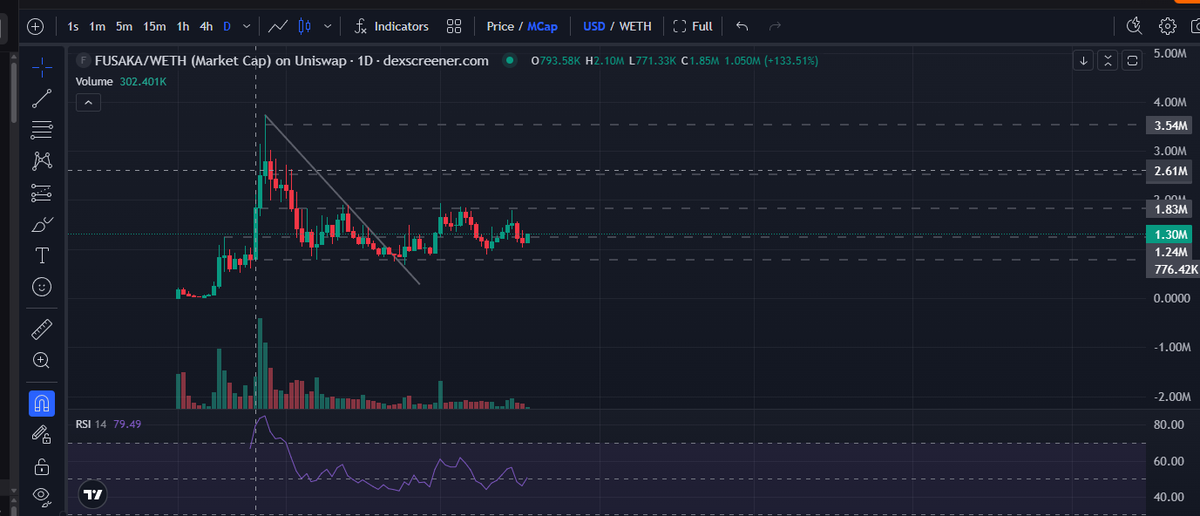
Task: Switch chart to Price mode
Action: coord(500,26)
